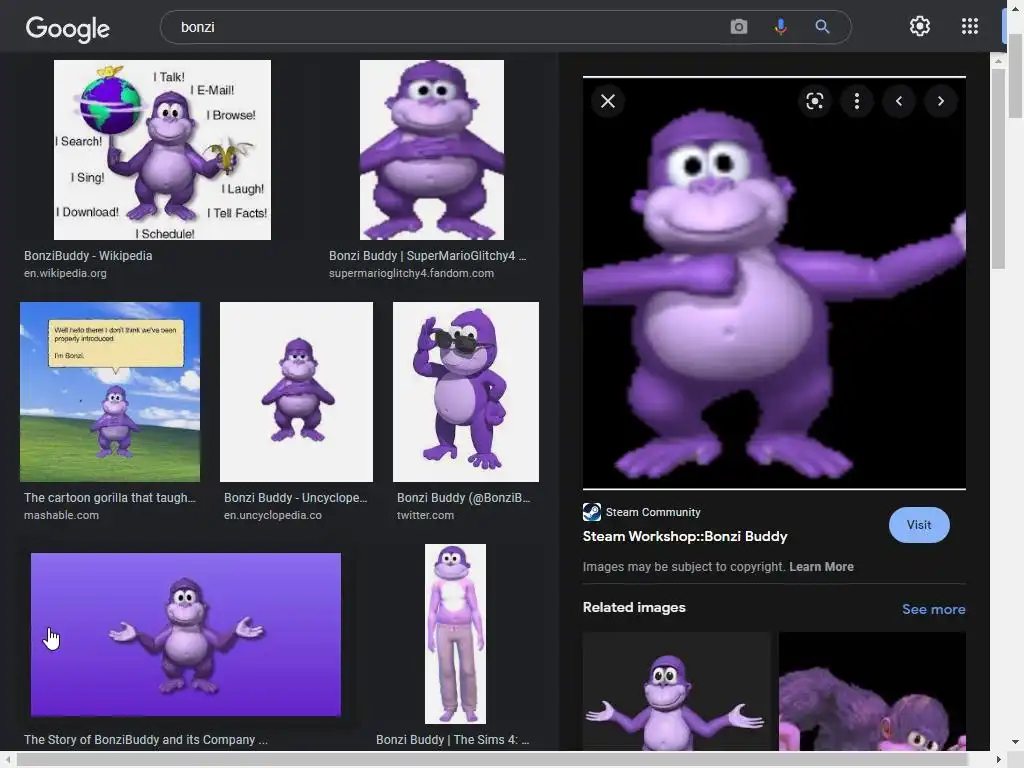This screenshot has width=1024, height=768.
Task: Open Google settings gear
Action: click(920, 26)
